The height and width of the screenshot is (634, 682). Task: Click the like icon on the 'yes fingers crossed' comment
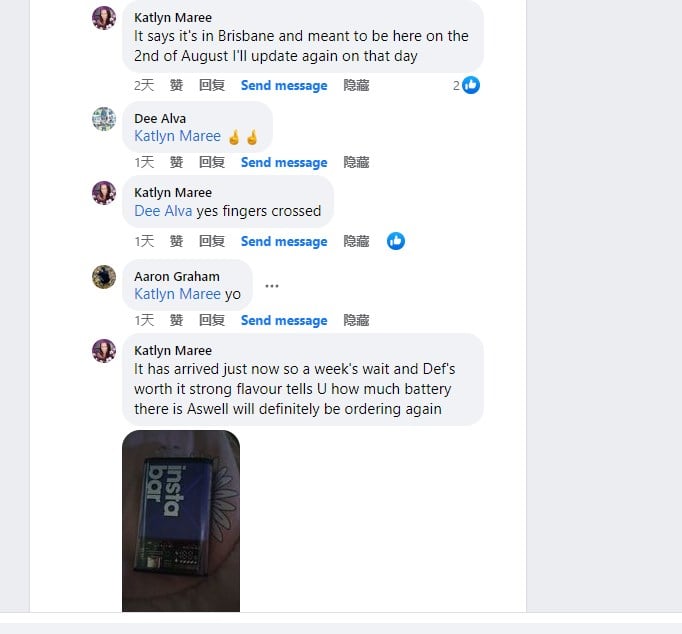pos(395,241)
